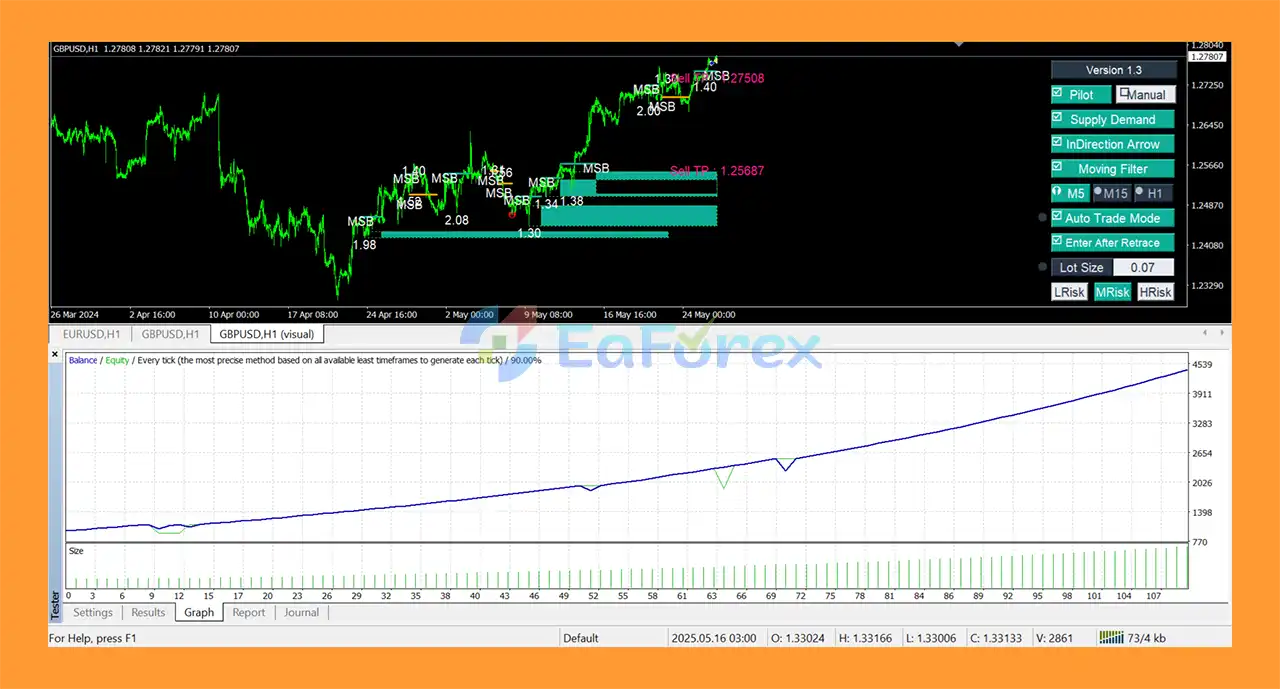
Task: Click the gray dot beside Auto Trade Mode
Action: 1043,217
